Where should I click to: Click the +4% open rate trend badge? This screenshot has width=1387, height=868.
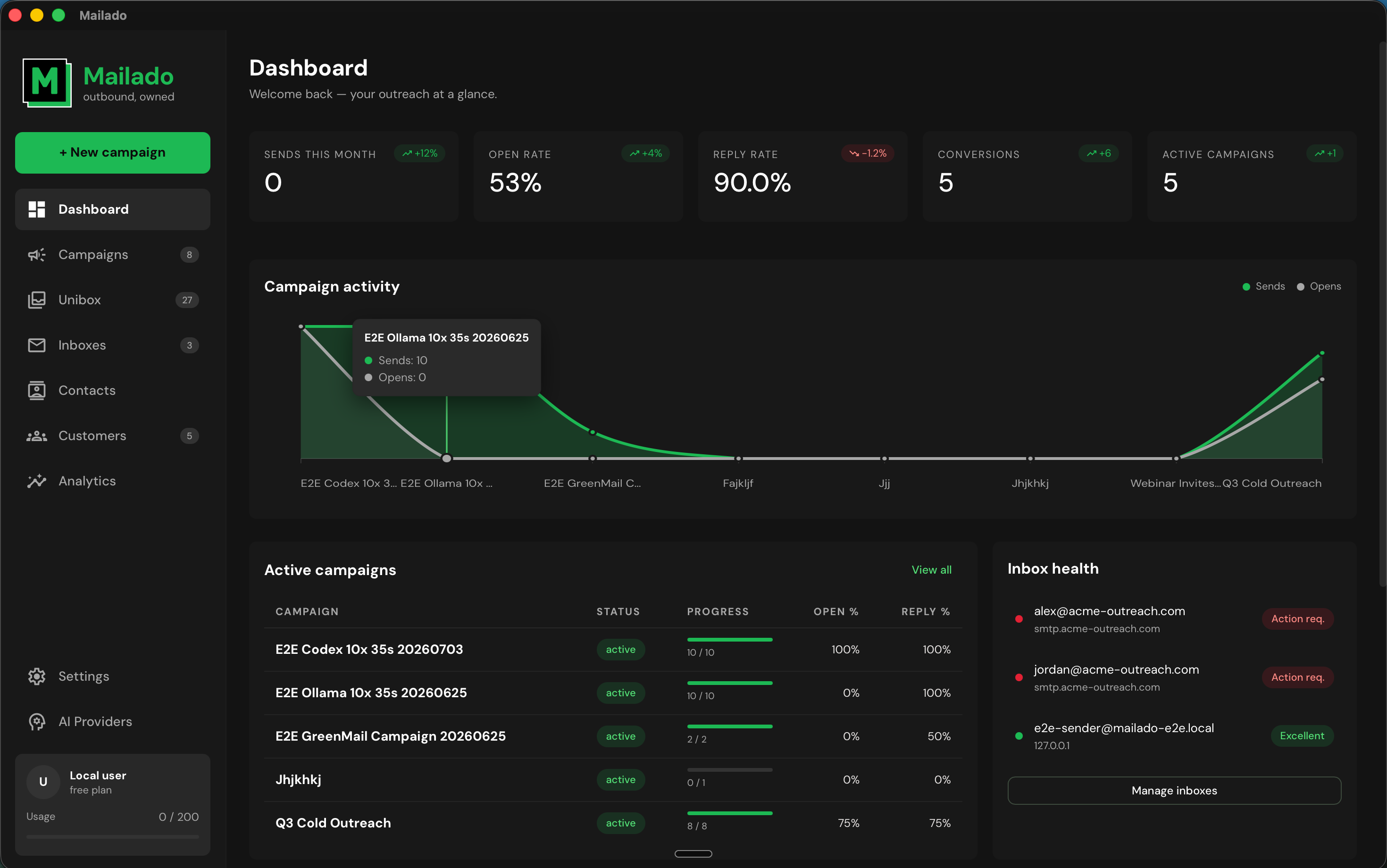point(645,153)
